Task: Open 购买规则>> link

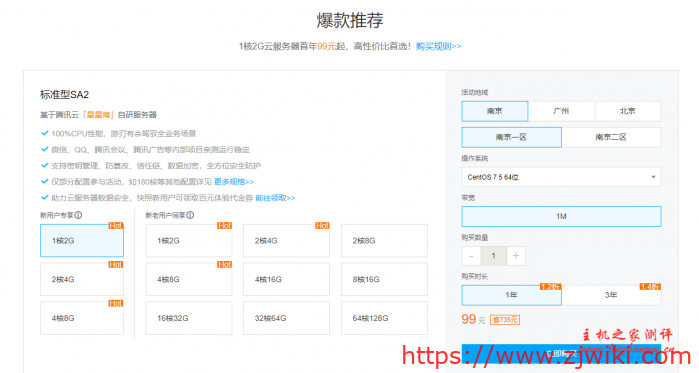Action: click(x=439, y=46)
